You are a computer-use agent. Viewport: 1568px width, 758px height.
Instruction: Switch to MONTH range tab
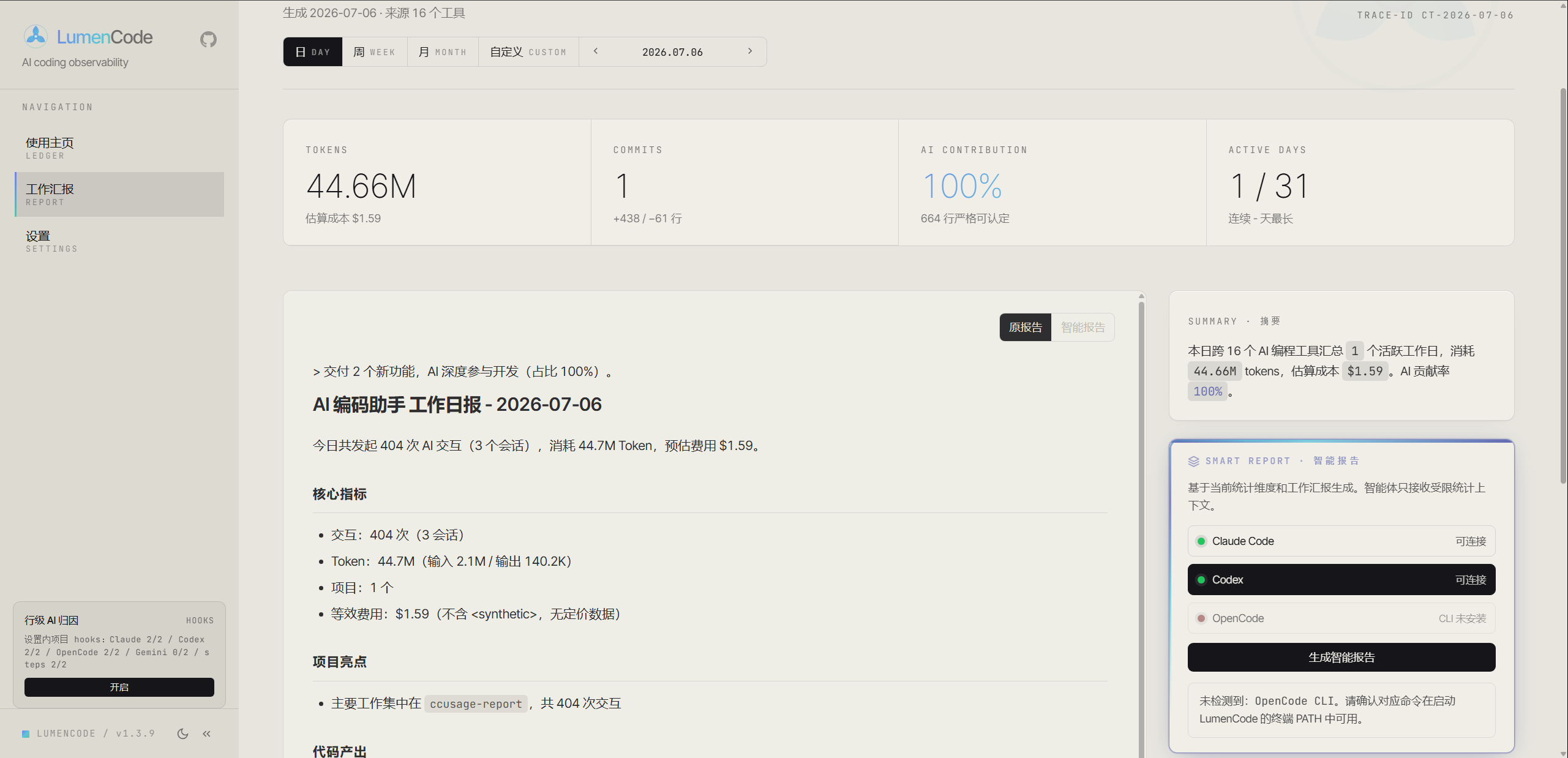443,52
